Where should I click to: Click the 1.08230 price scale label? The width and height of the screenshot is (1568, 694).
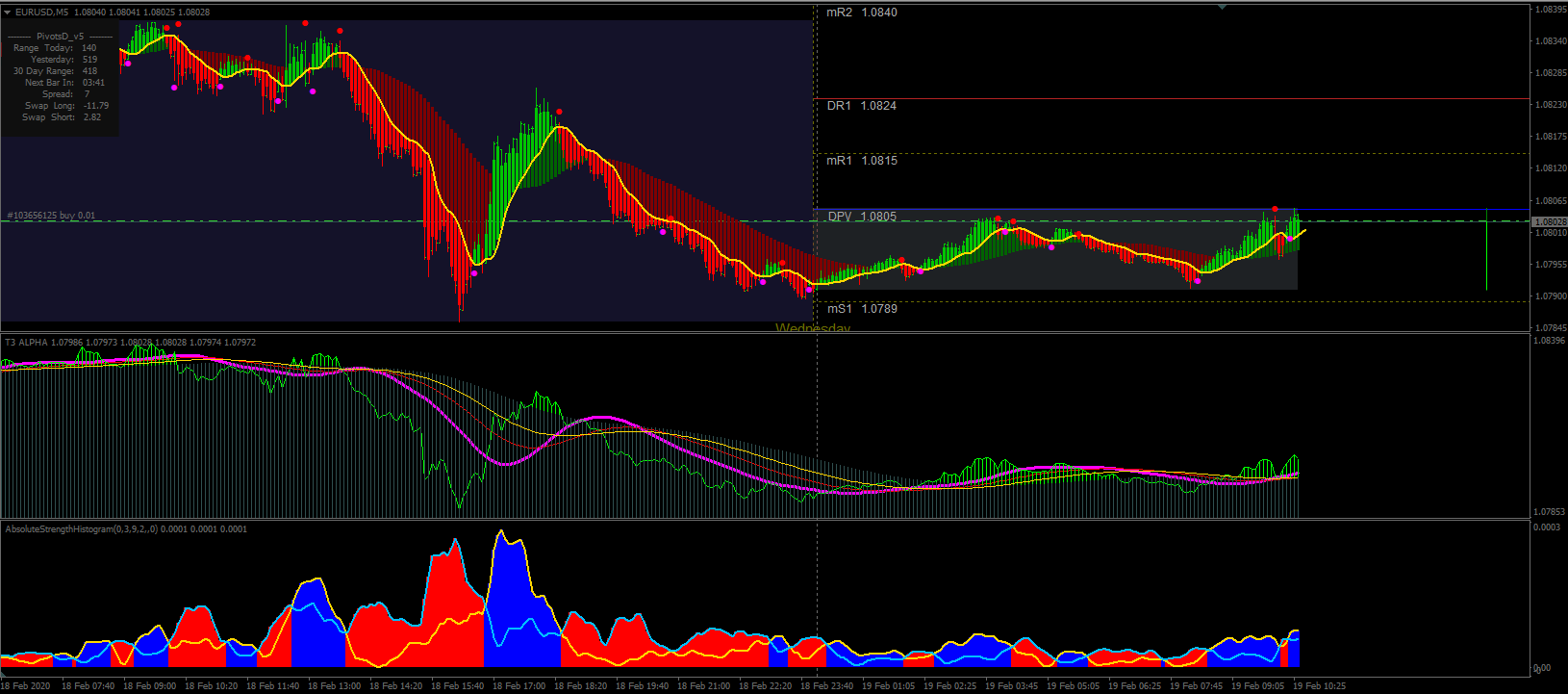pyautogui.click(x=1551, y=105)
